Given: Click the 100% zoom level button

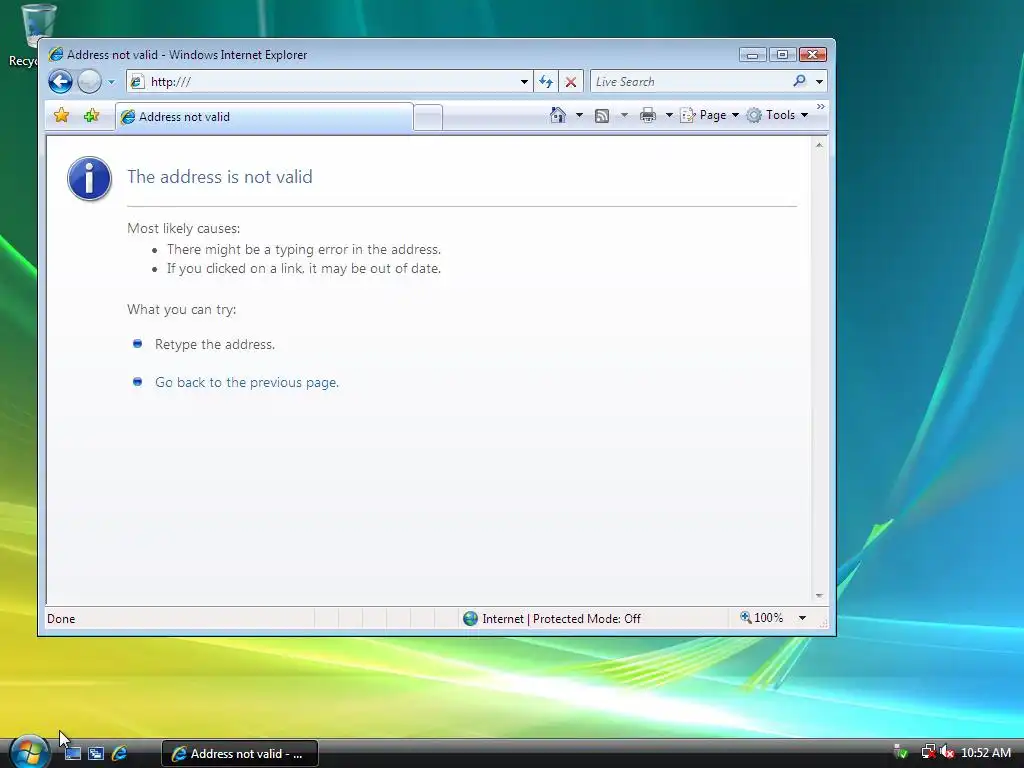Looking at the screenshot, I should point(761,618).
